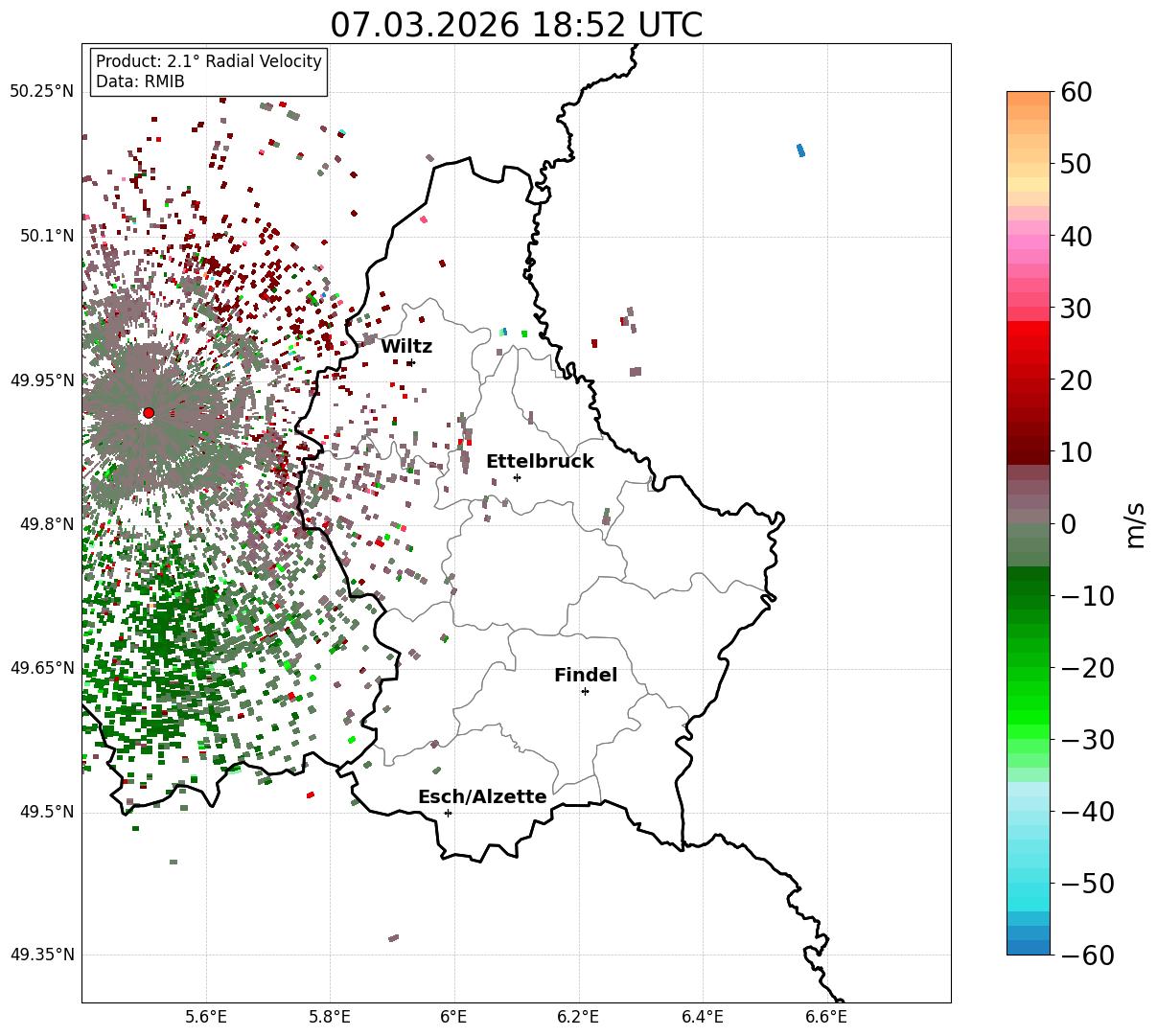Click the 'Findel' city label

point(586,676)
